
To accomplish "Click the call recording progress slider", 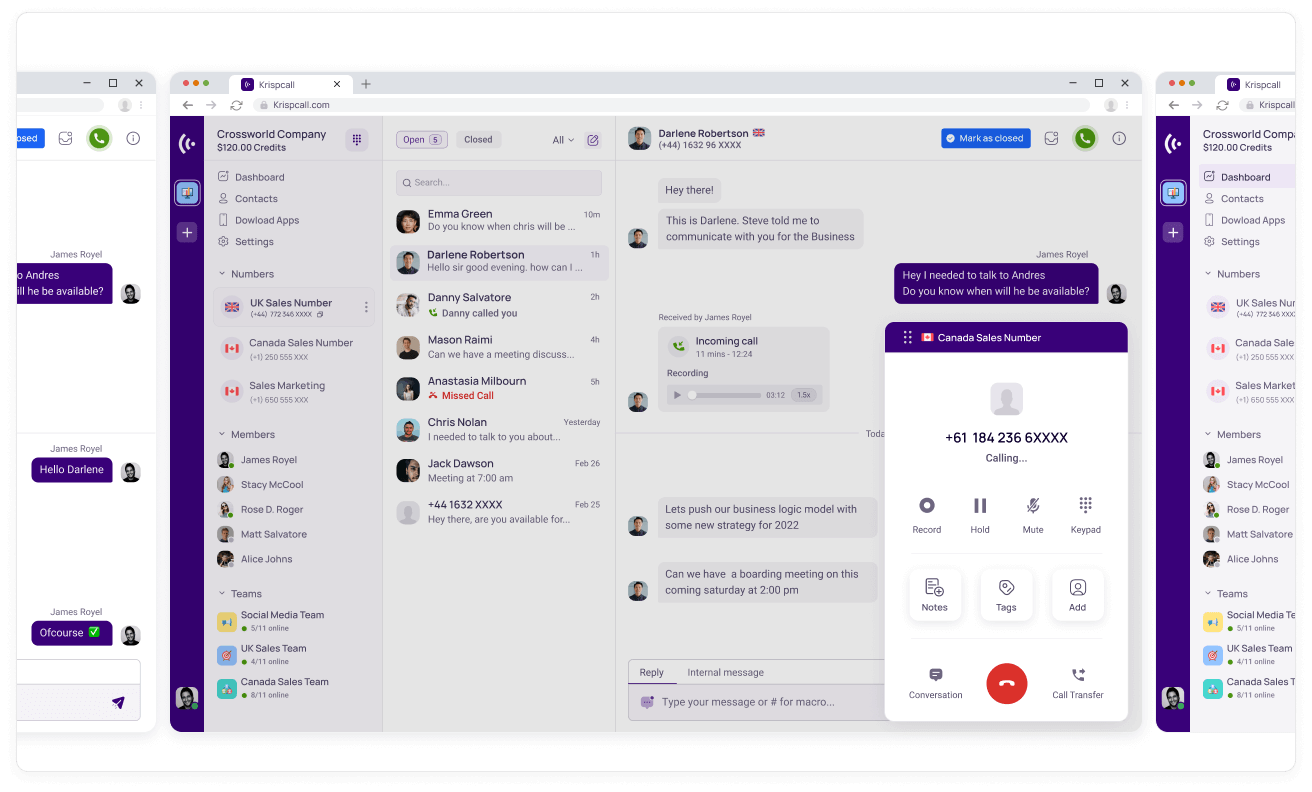I will coord(723,395).
